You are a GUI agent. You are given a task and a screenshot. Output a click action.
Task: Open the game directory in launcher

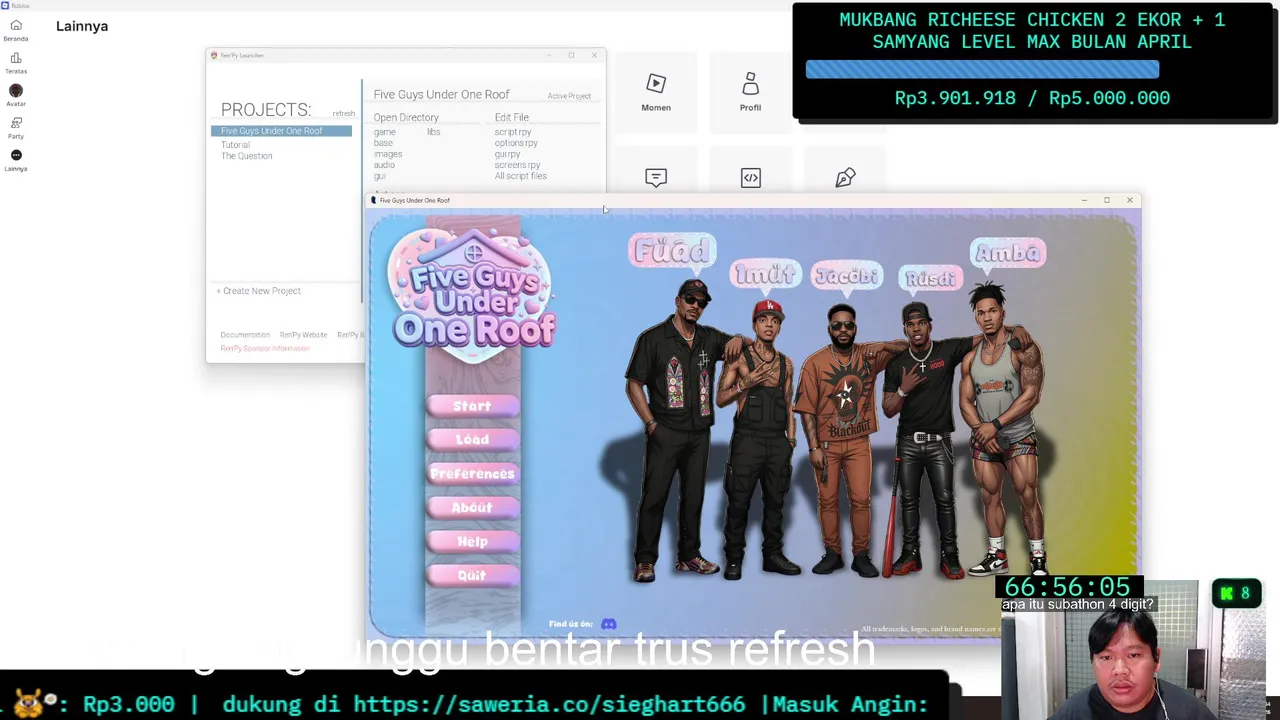pyautogui.click(x=385, y=132)
